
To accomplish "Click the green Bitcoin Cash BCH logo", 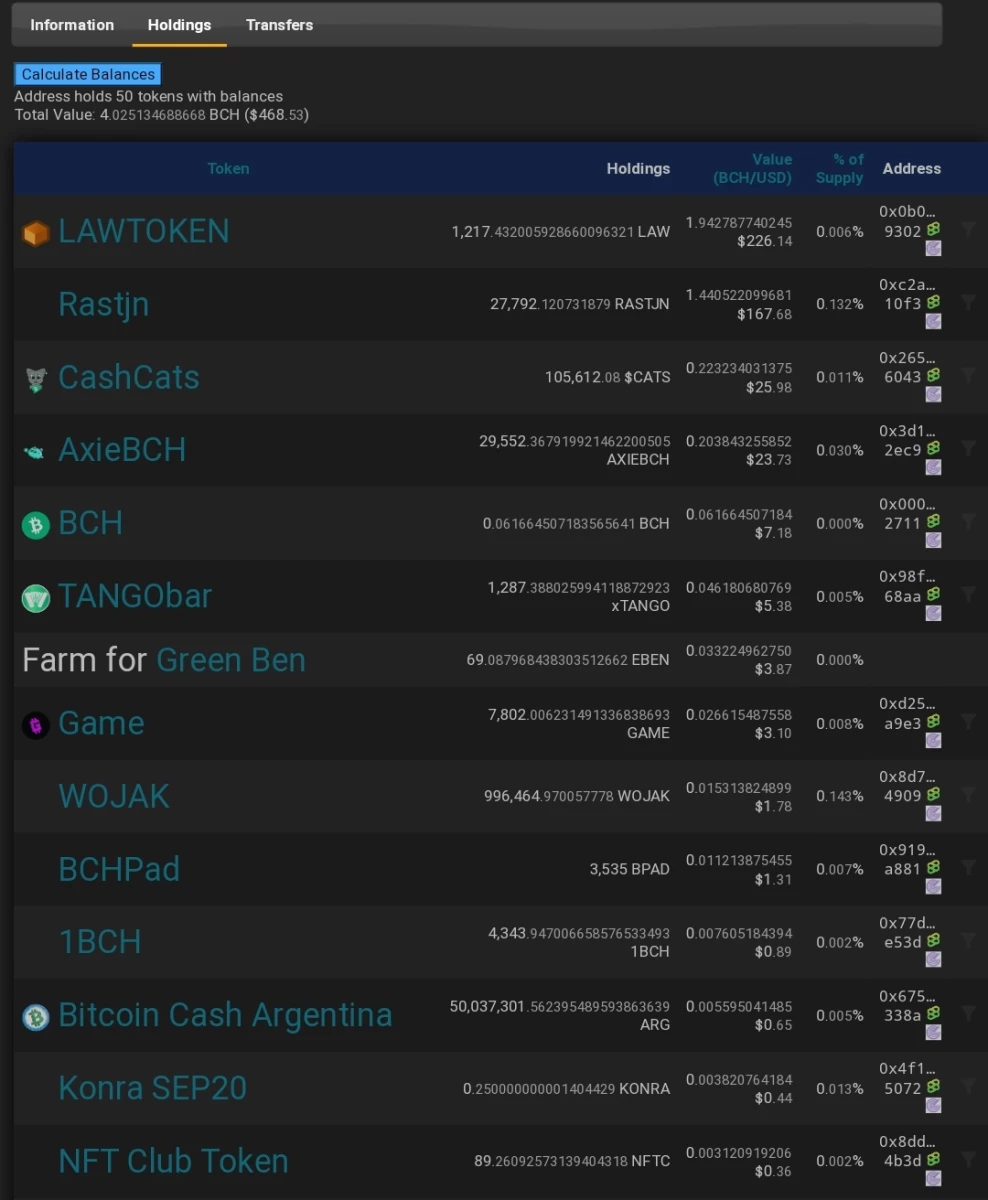I will 36,524.
